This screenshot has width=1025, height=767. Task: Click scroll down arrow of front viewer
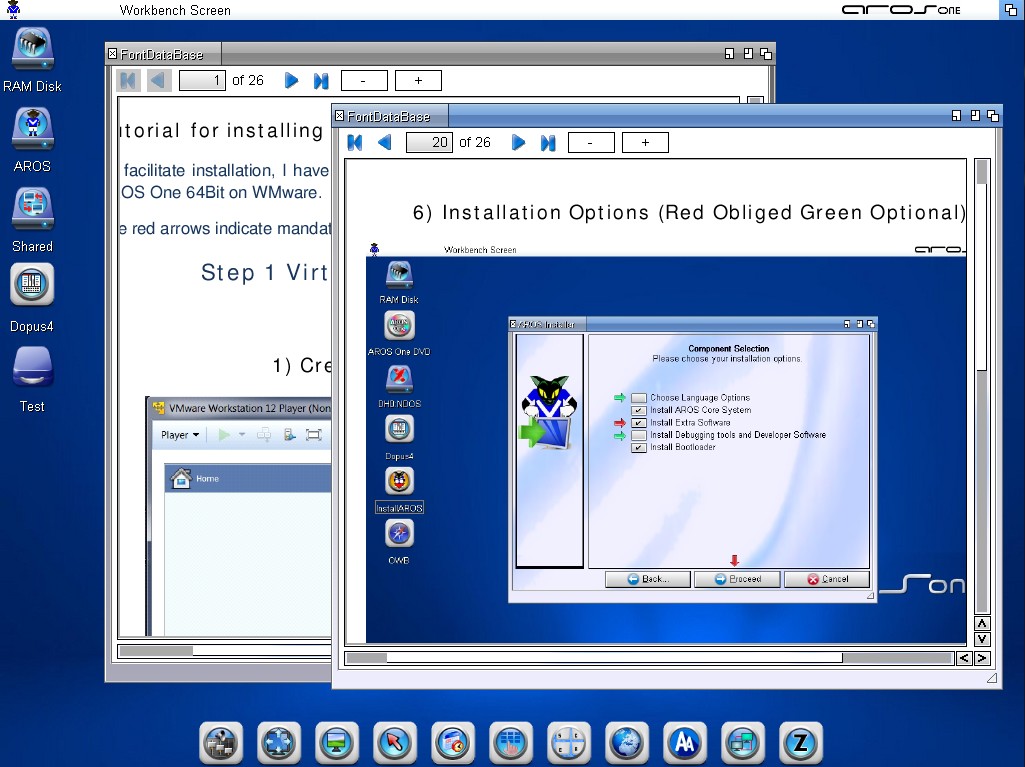tap(981, 639)
